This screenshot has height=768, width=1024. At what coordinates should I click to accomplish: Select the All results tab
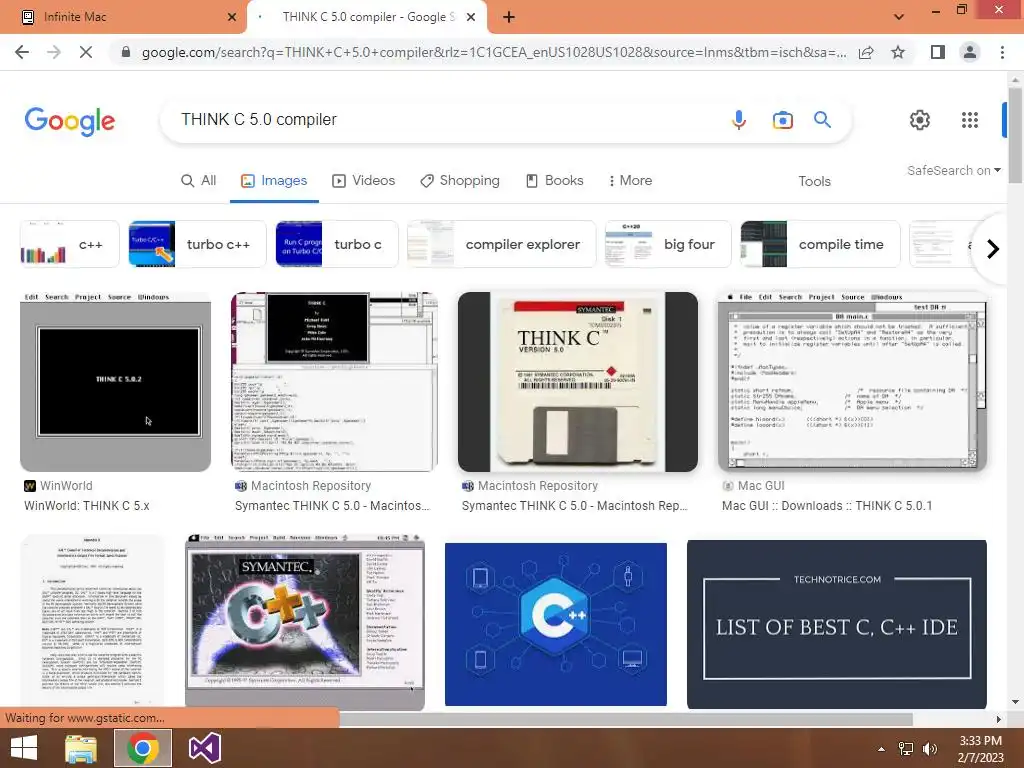199,181
